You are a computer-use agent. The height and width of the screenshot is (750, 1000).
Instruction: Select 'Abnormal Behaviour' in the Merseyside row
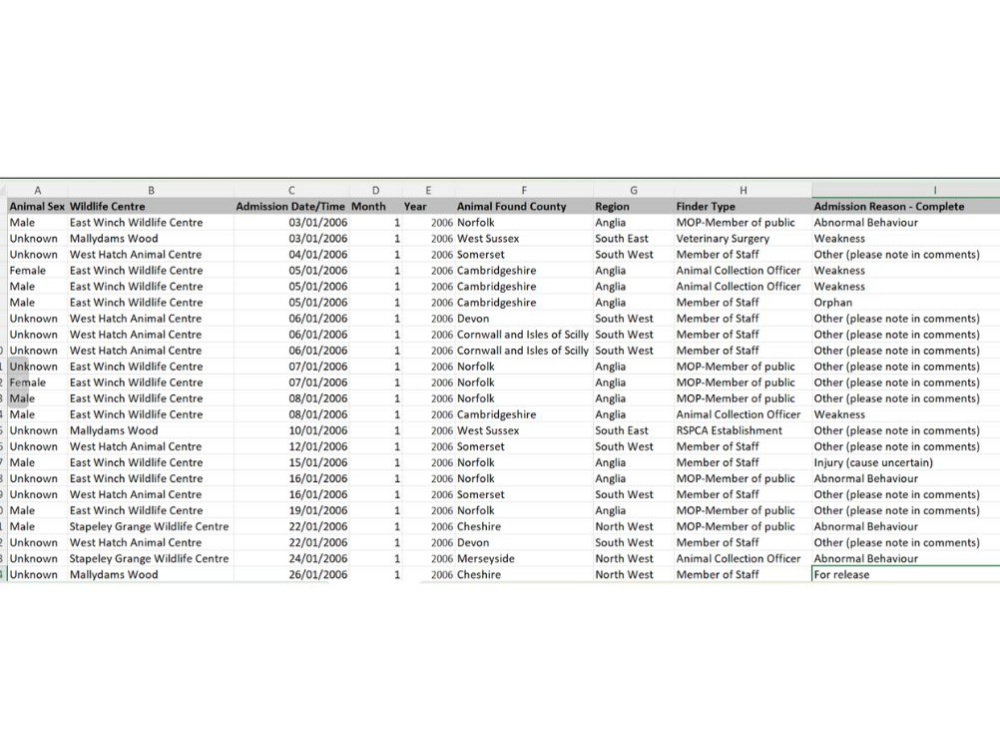906,559
